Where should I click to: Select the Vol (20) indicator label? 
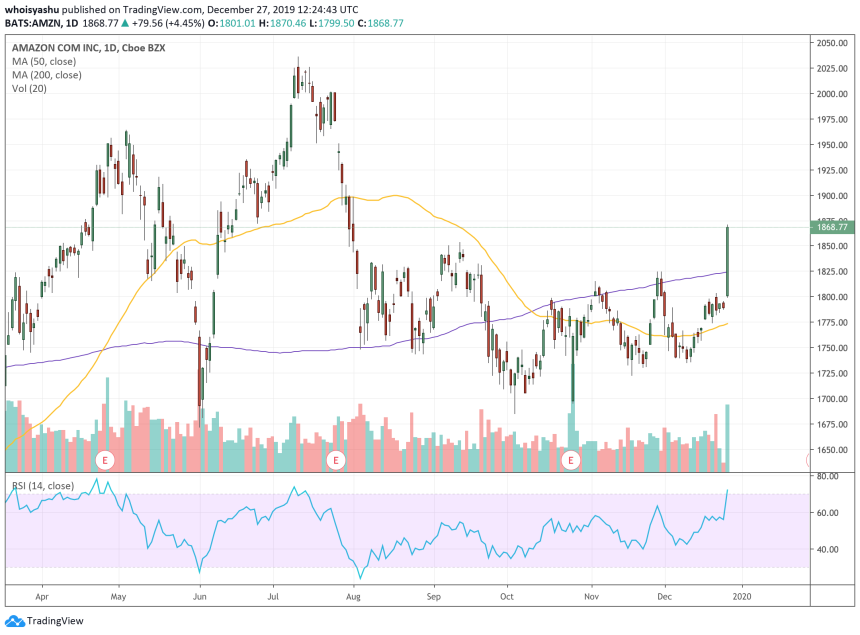(29, 88)
